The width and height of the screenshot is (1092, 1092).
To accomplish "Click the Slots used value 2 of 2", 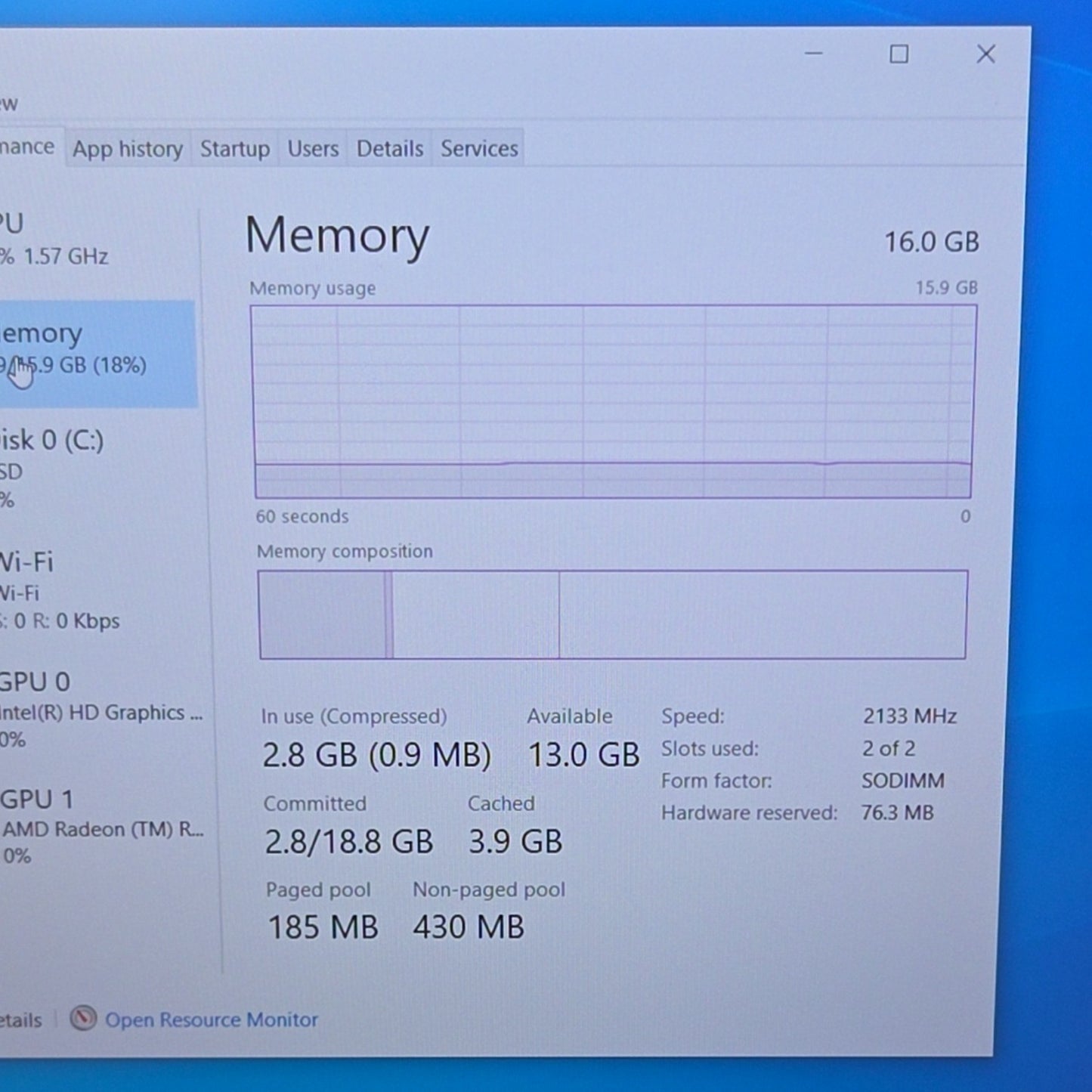I will 889,748.
